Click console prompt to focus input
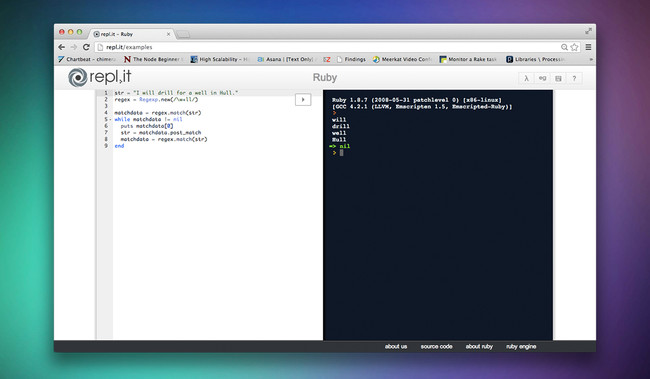This screenshot has height=379, width=650. (341, 153)
